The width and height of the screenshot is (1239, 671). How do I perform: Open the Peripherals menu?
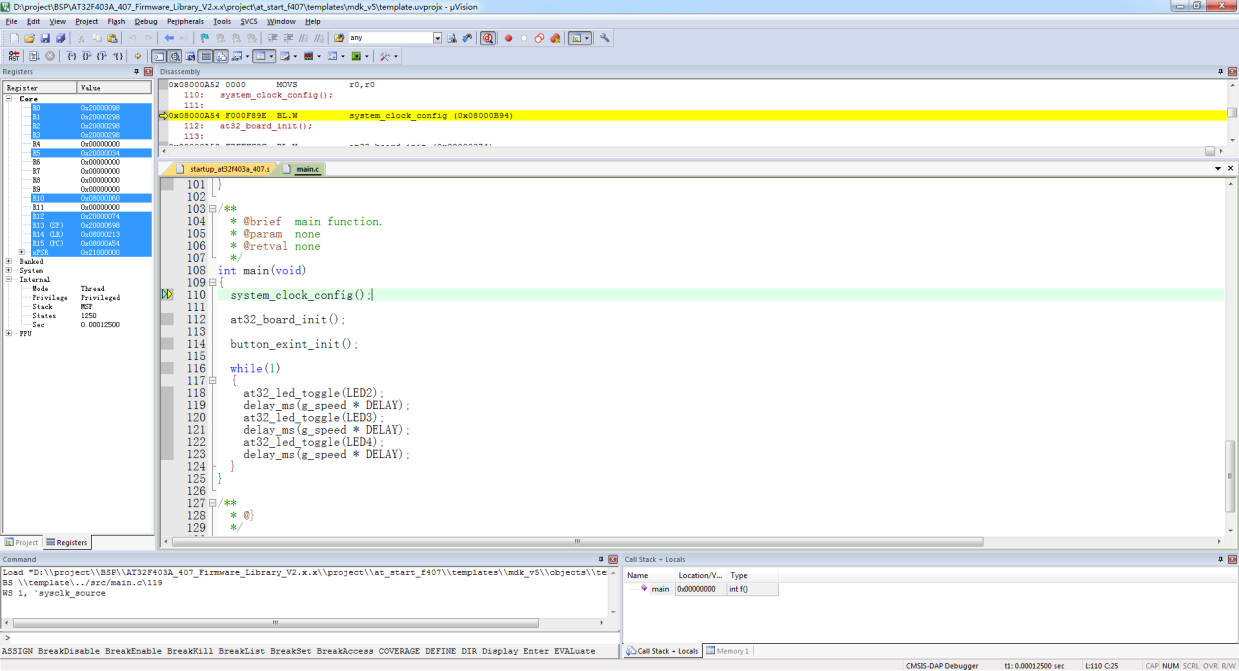click(185, 21)
